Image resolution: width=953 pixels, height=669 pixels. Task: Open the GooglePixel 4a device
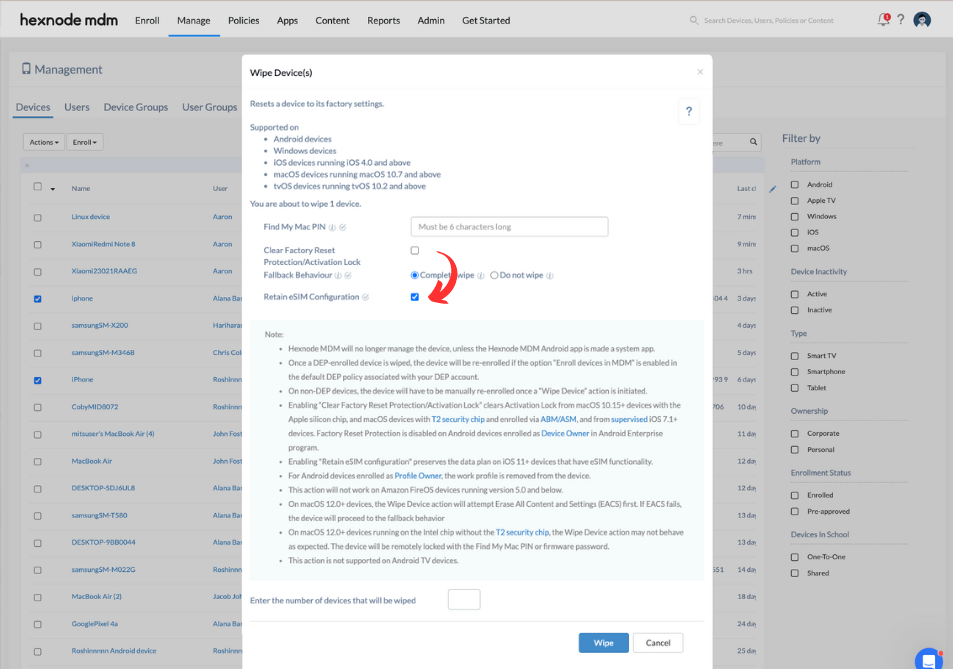point(95,624)
